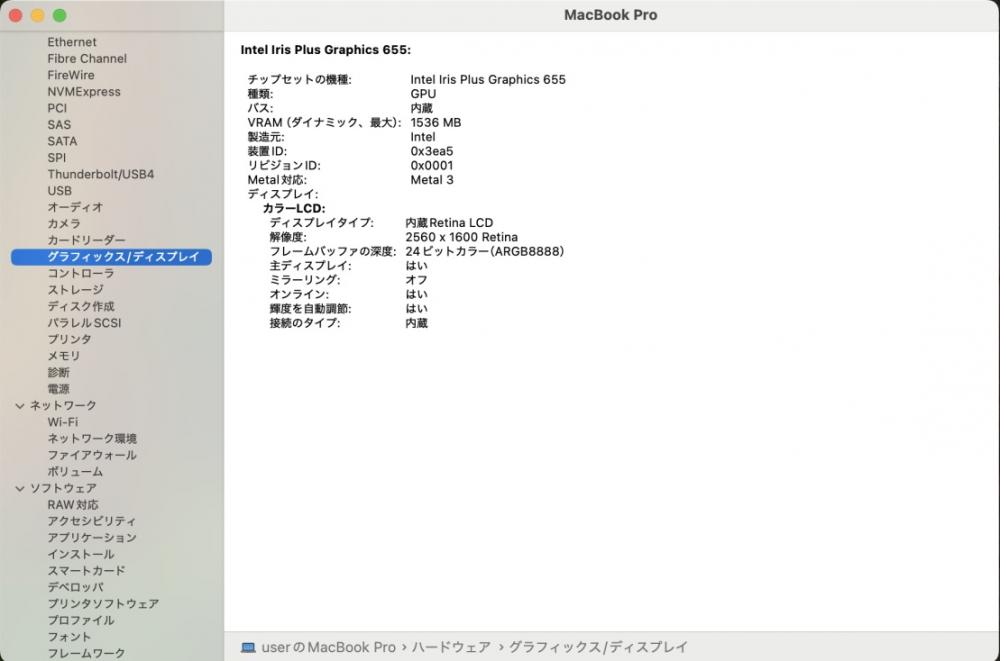Select the ソフトウェア category label

click(x=63, y=489)
